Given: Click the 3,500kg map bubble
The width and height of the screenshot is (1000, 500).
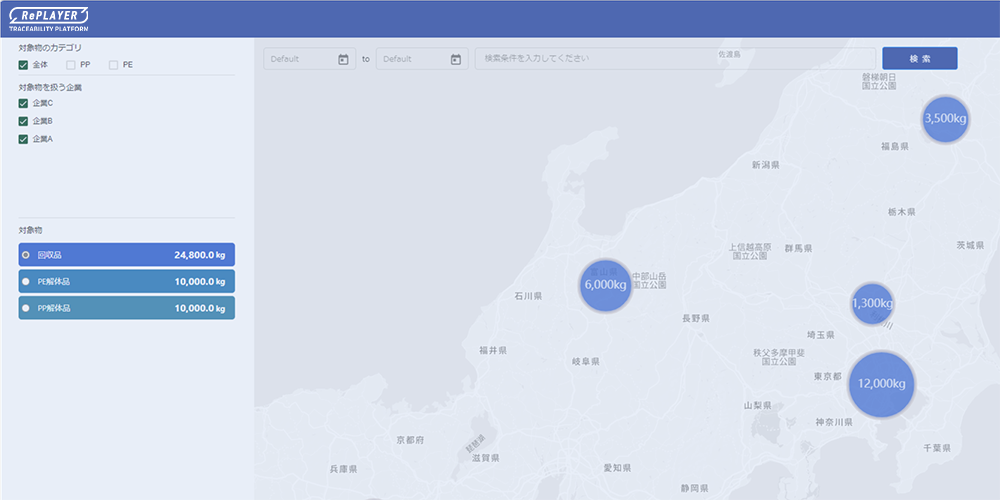Looking at the screenshot, I should (x=945, y=119).
